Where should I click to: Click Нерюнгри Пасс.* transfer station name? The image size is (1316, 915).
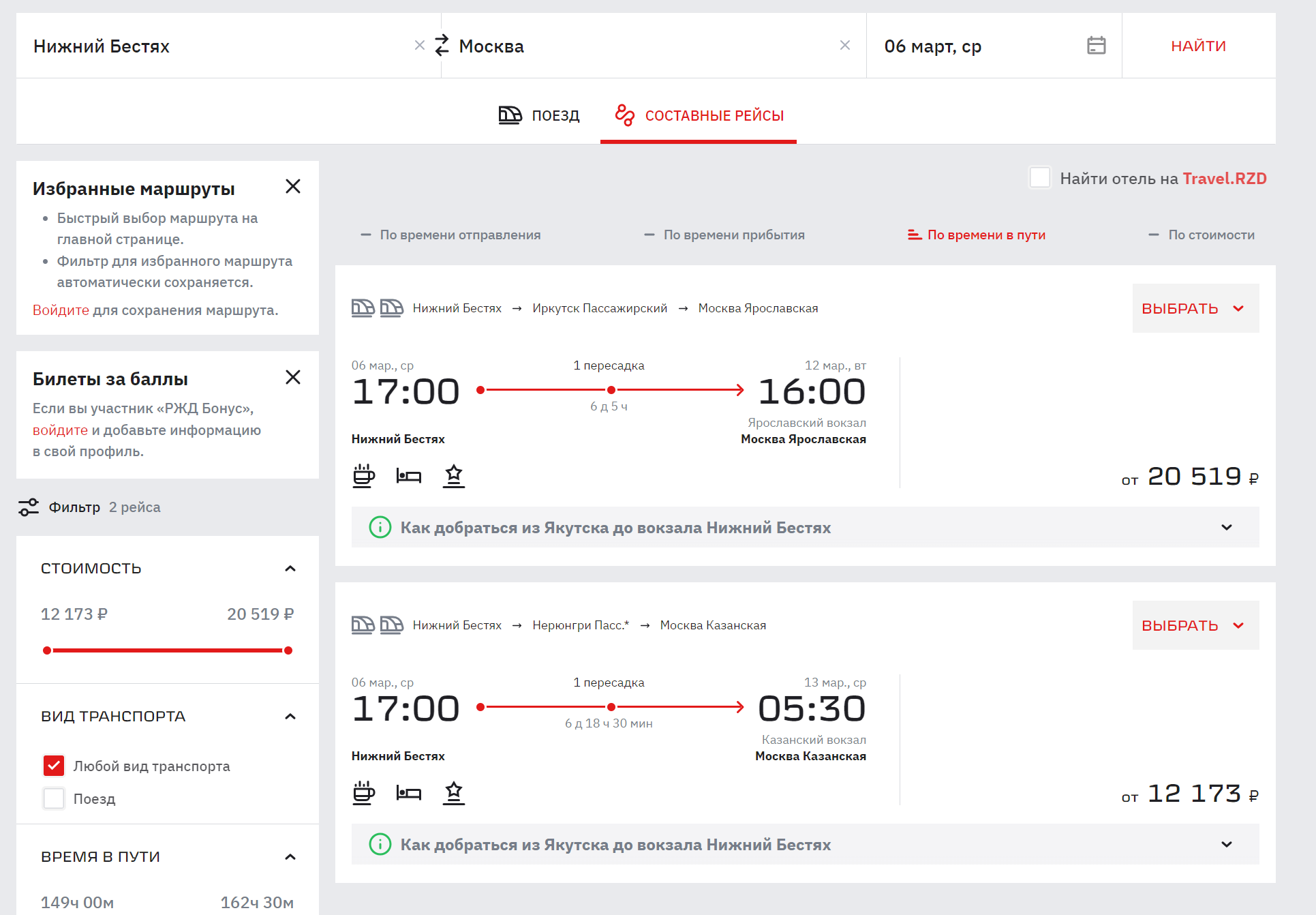581,625
